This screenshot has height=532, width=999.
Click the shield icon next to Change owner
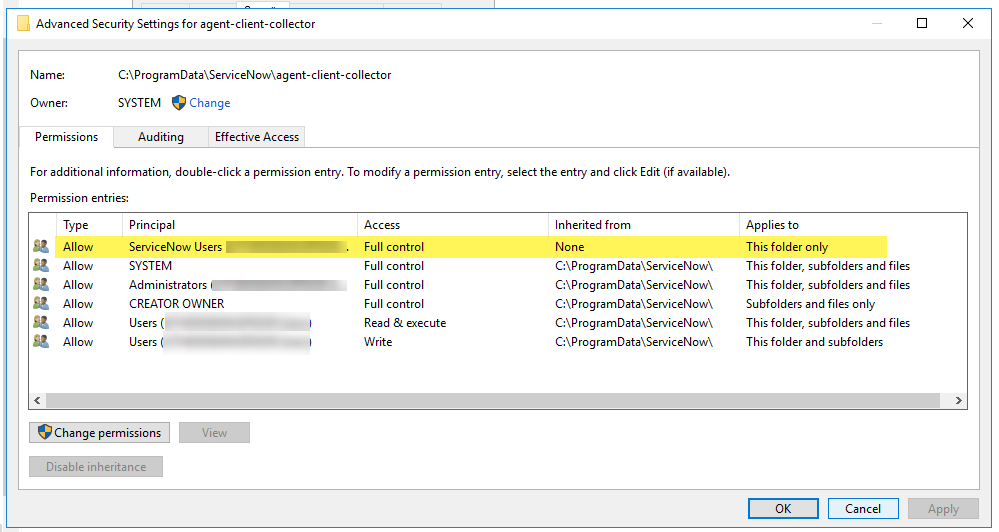[x=179, y=103]
